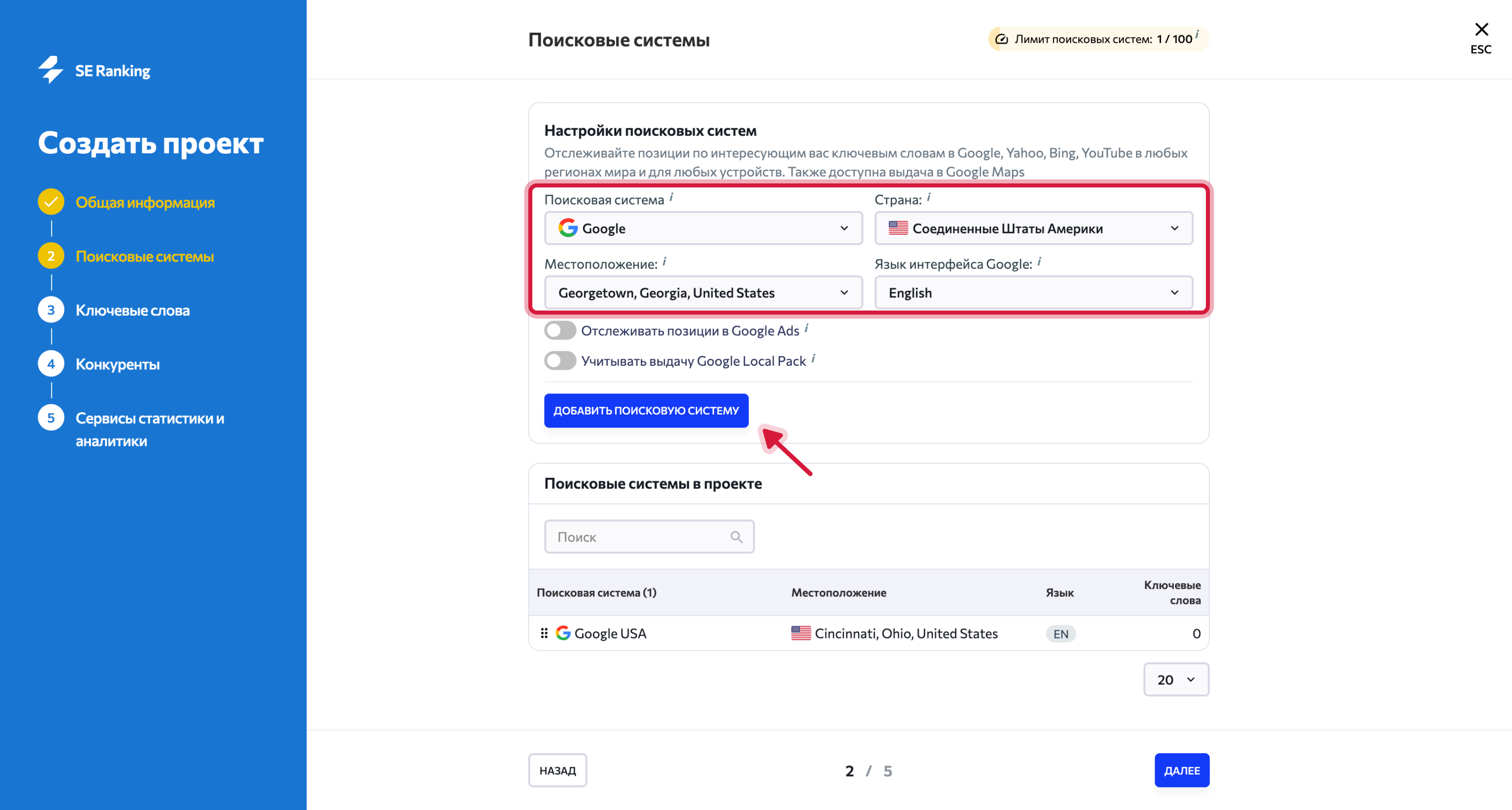
Task: Click info icon next to Google Local Pack
Action: pos(813,358)
